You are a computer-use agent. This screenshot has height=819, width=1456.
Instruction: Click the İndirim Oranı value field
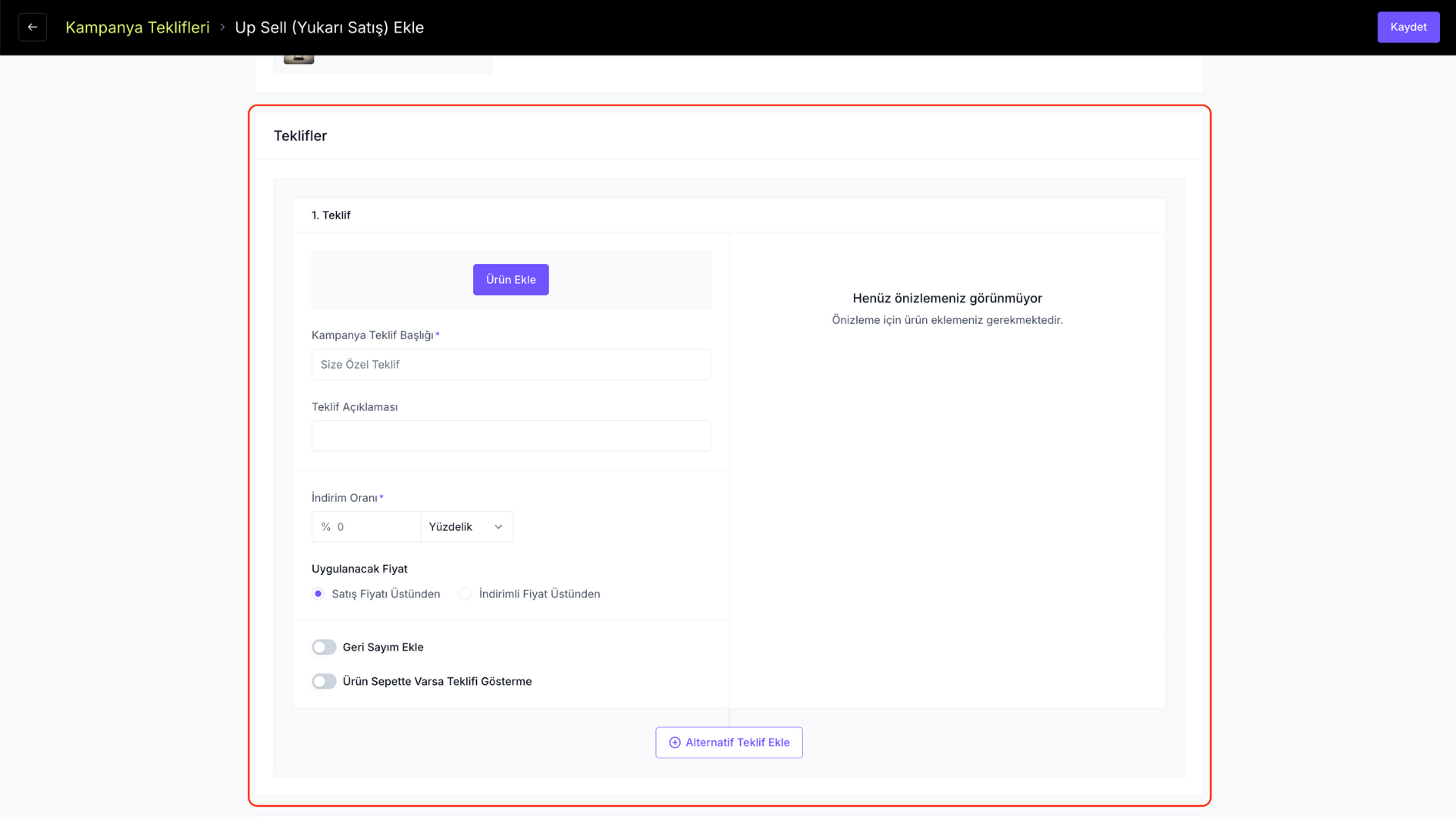pyautogui.click(x=366, y=527)
